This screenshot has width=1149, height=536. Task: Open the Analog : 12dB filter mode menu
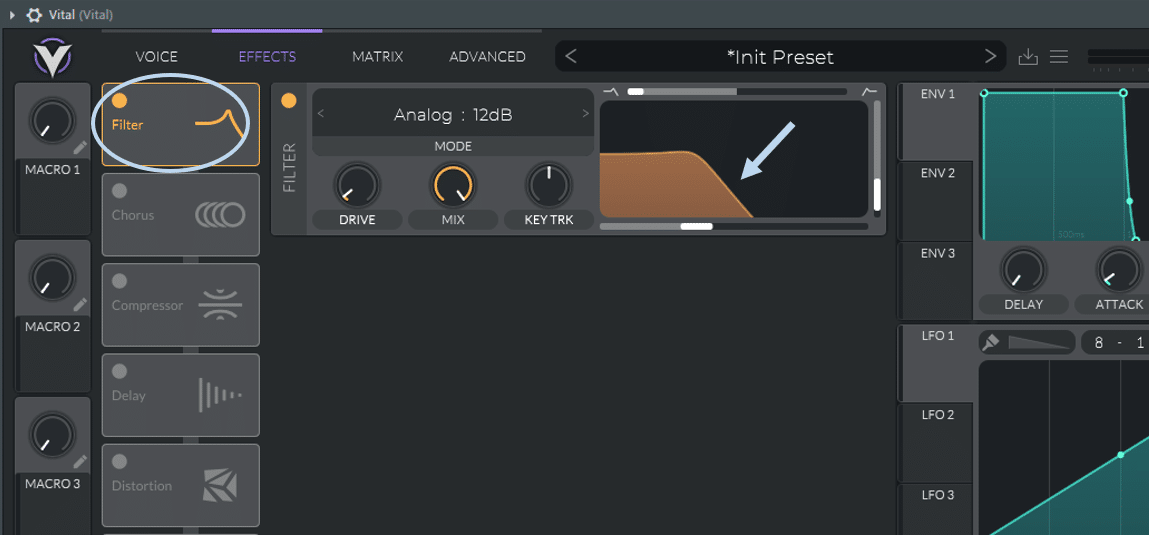pos(453,114)
